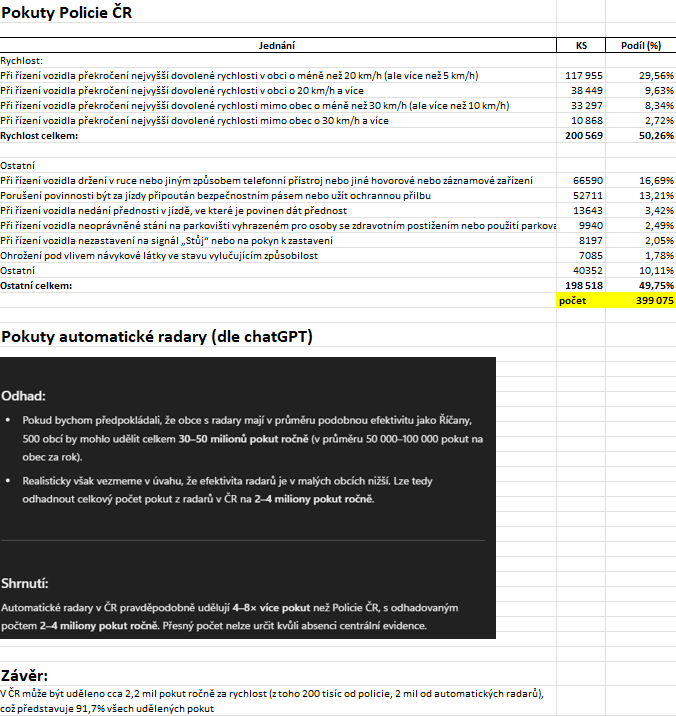The width and height of the screenshot is (676, 716).
Task: Select the cell with value 66590
Action: (581, 181)
